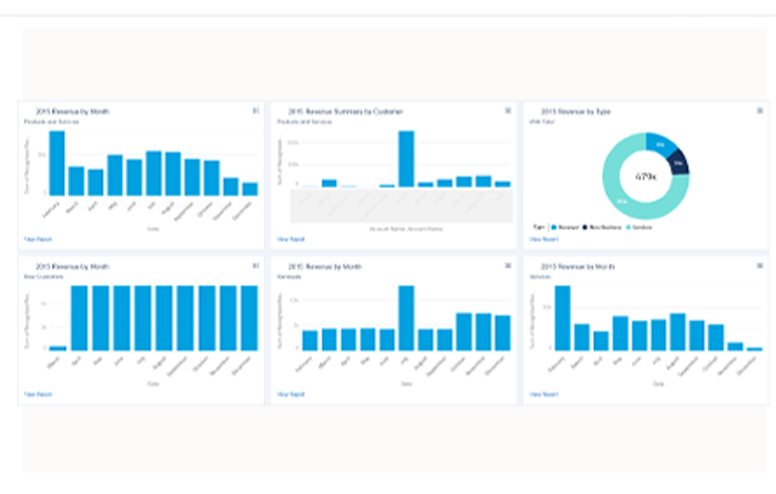Expand the Revenue Summary by Customer chart
Screen dimensions: 776x494
click(508, 111)
